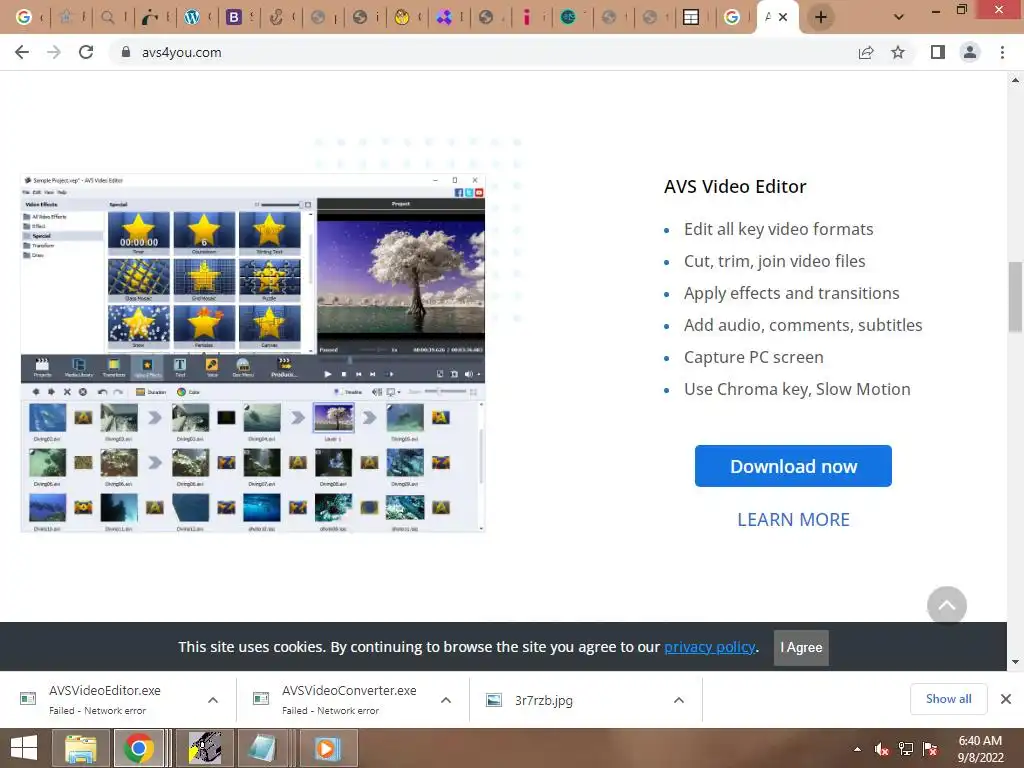
Task: Close the active avs4you tab
Action: pyautogui.click(x=783, y=18)
